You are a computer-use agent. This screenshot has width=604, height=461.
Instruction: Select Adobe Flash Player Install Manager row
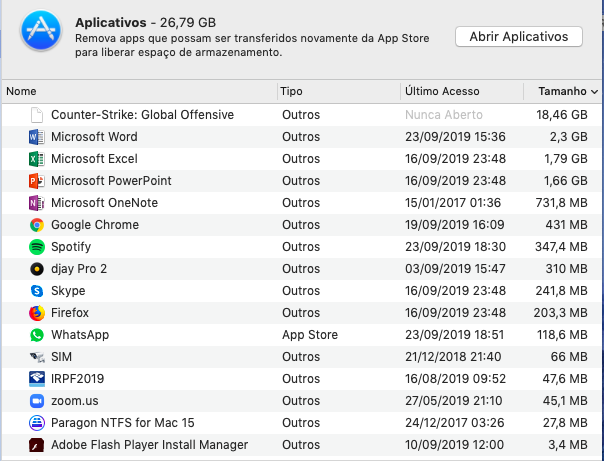click(149, 445)
